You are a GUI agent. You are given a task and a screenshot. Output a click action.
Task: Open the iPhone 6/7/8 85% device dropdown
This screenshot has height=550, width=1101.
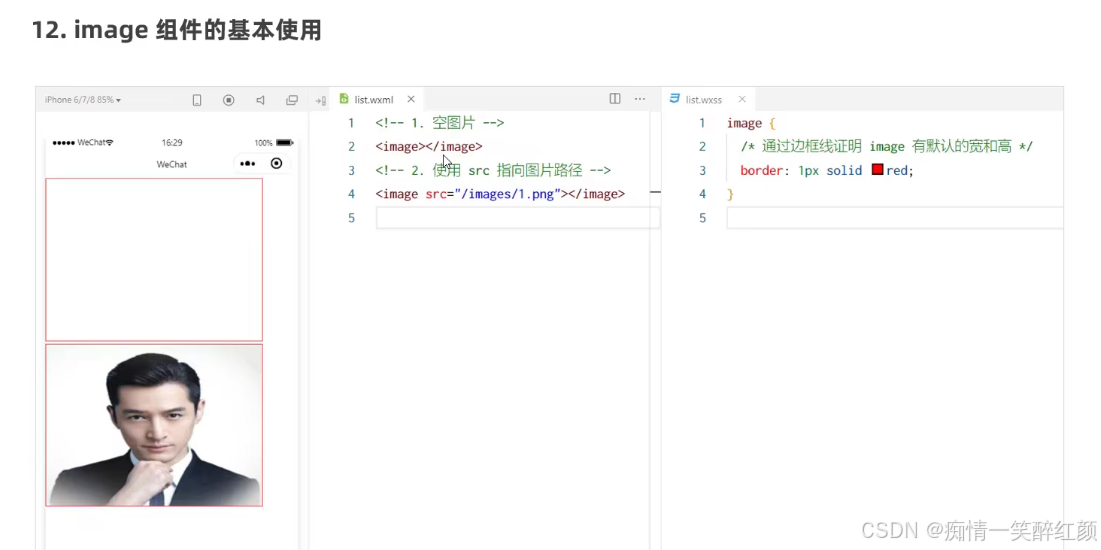(x=83, y=100)
